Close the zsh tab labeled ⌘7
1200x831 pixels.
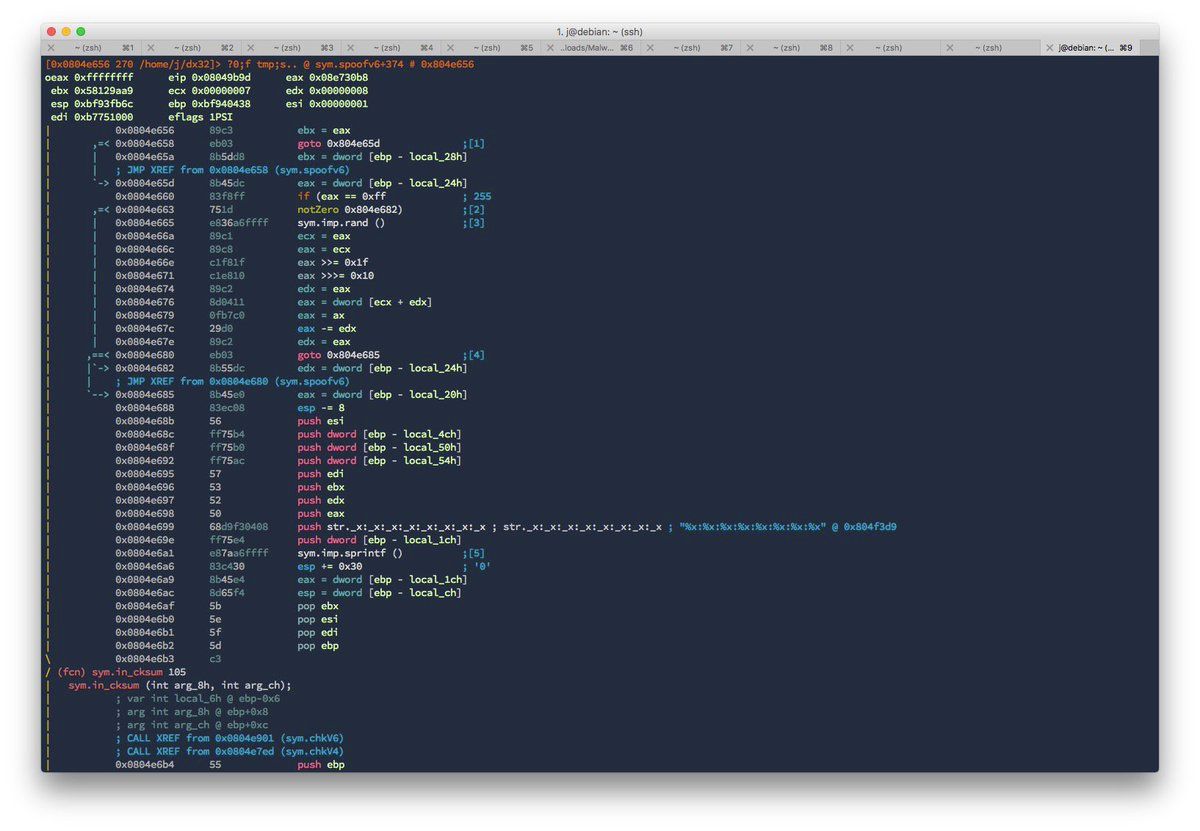pos(649,47)
